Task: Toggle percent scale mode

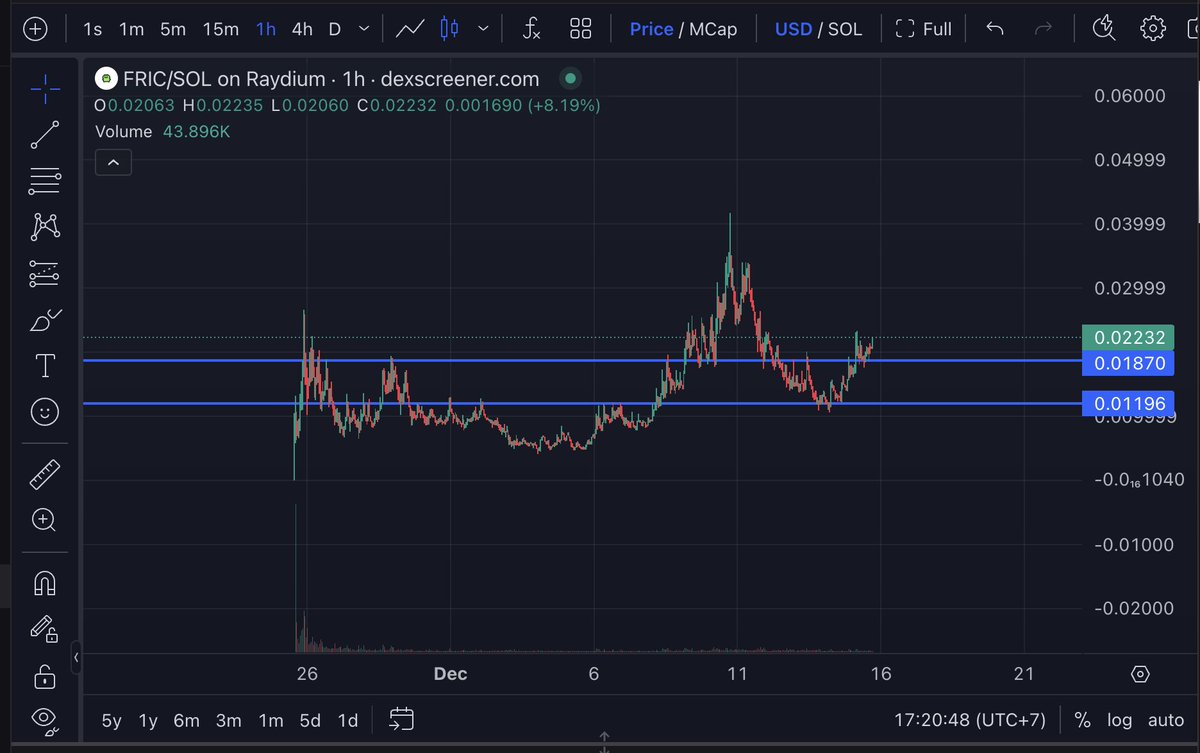Action: [1082, 720]
